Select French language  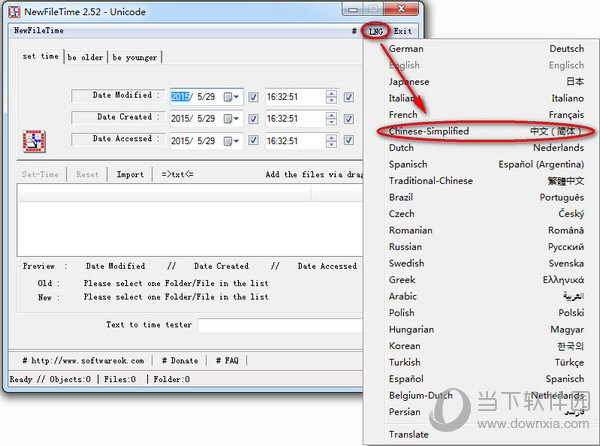[x=486, y=115]
